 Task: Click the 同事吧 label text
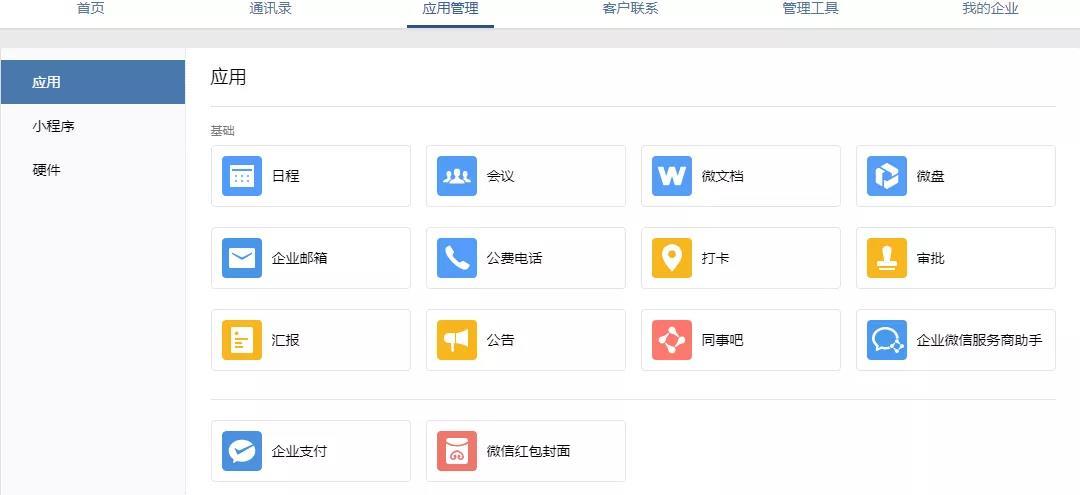pyautogui.click(x=723, y=341)
